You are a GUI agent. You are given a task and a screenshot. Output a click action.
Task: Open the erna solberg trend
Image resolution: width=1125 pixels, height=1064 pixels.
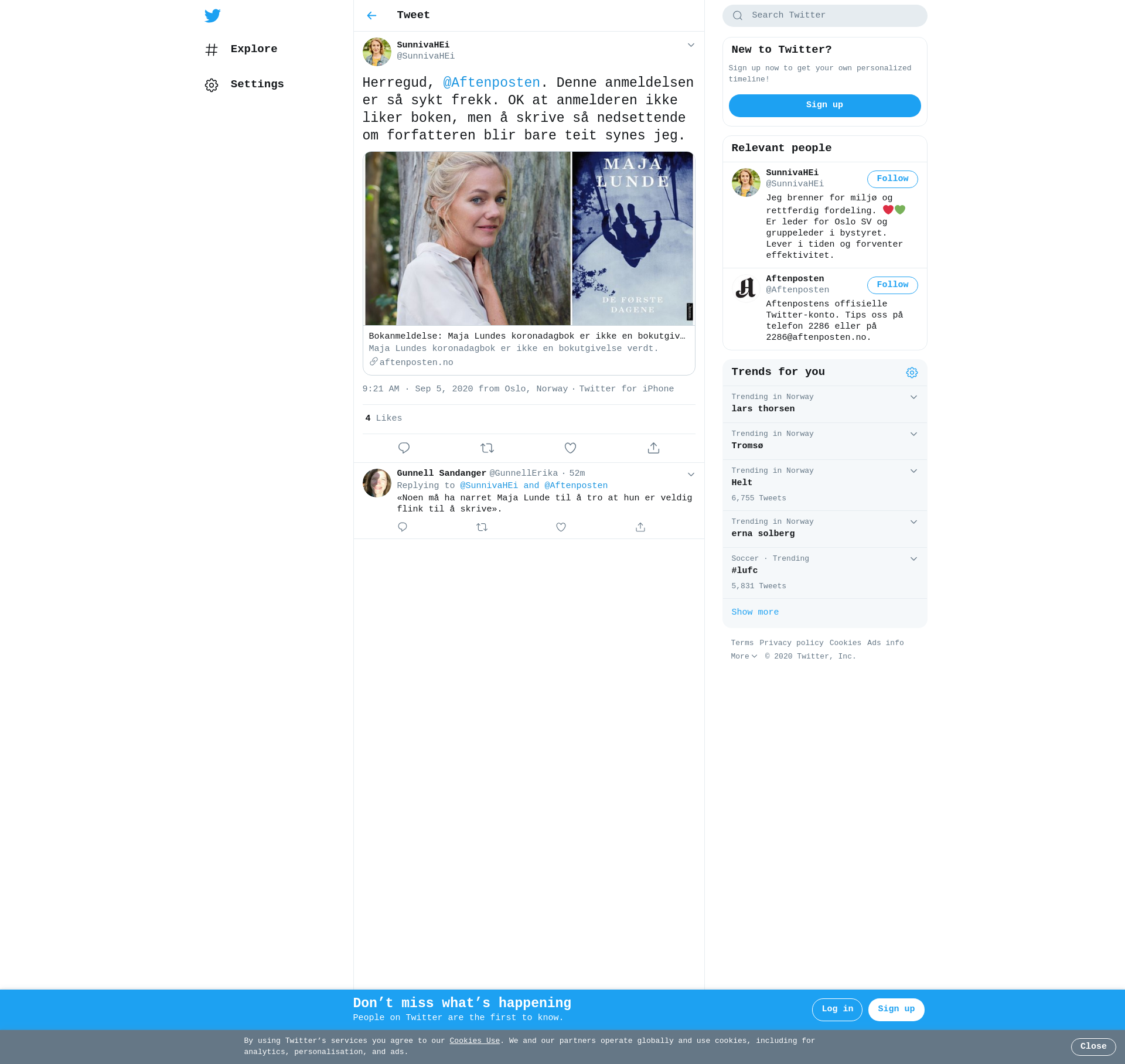[824, 529]
